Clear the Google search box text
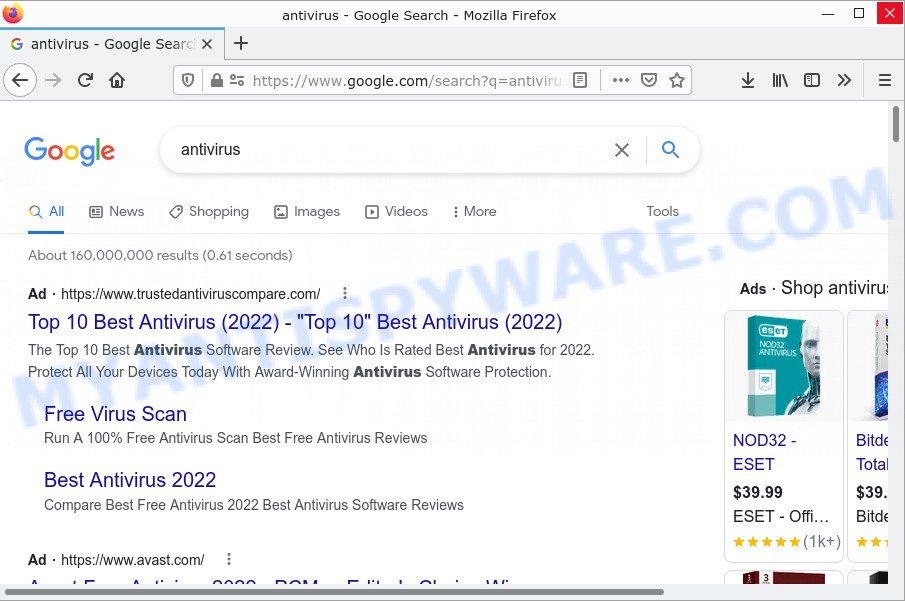Viewport: 905px width, 601px height. coord(622,150)
